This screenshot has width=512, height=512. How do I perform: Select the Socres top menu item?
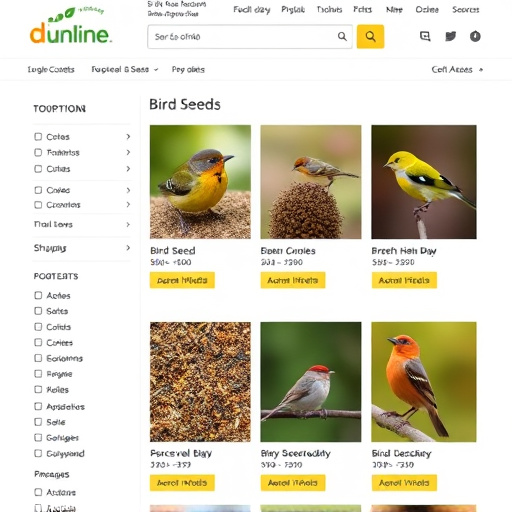465,10
